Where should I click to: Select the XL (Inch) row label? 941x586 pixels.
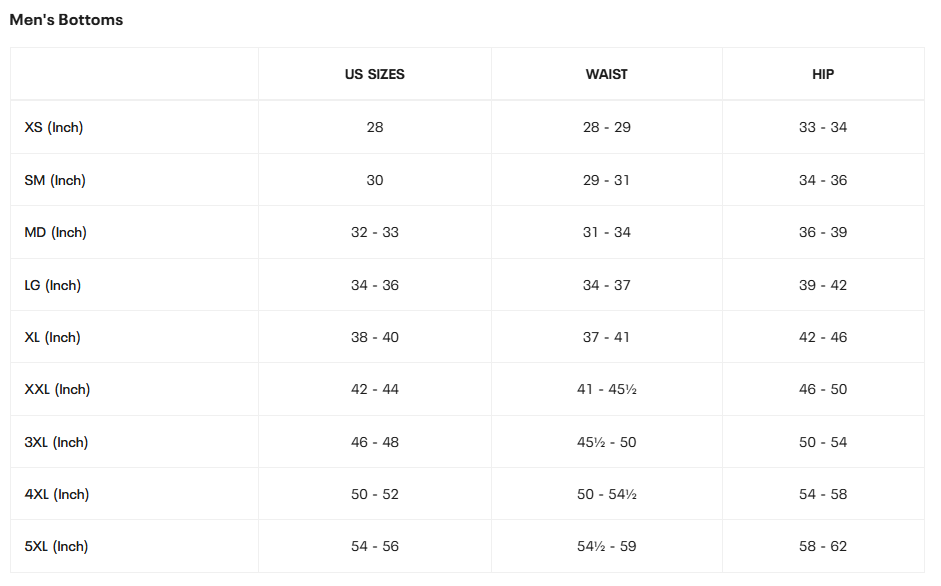tap(53, 338)
